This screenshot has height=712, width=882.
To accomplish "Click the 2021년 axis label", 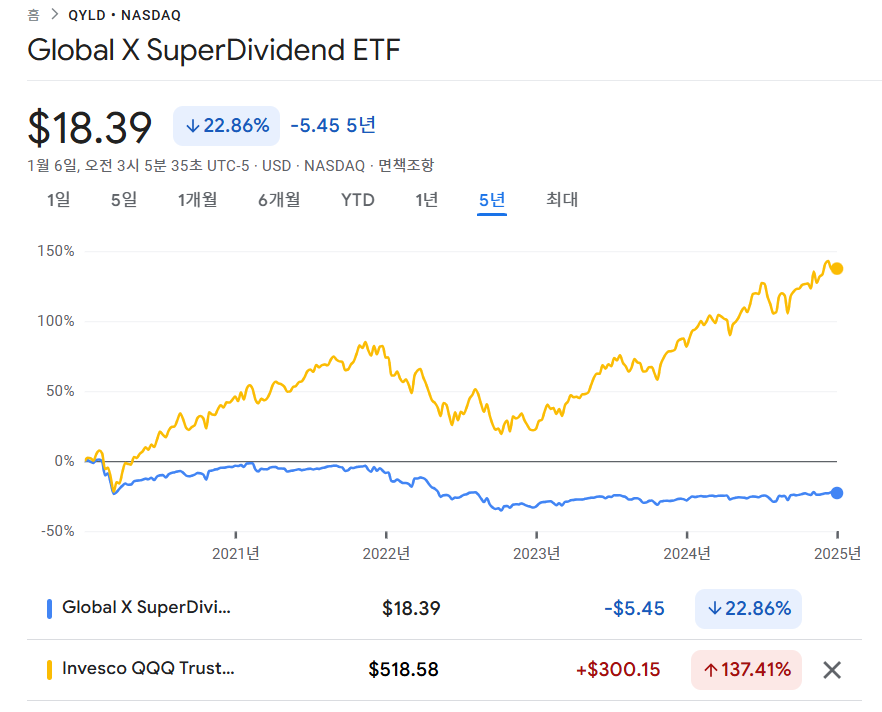I will (x=236, y=554).
